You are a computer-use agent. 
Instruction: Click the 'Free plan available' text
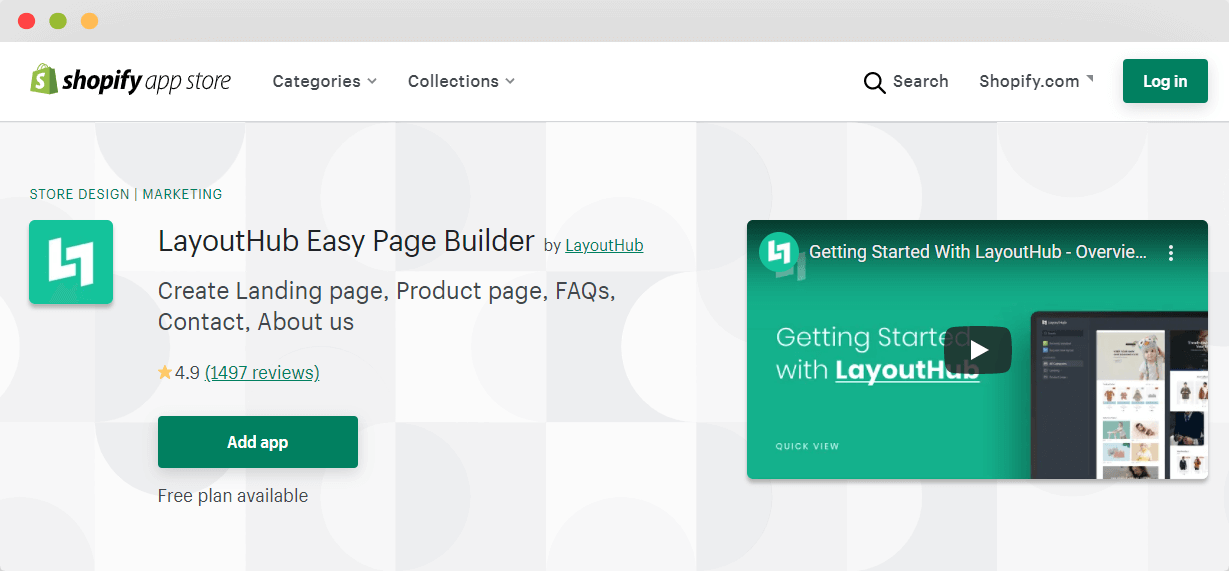coord(233,496)
